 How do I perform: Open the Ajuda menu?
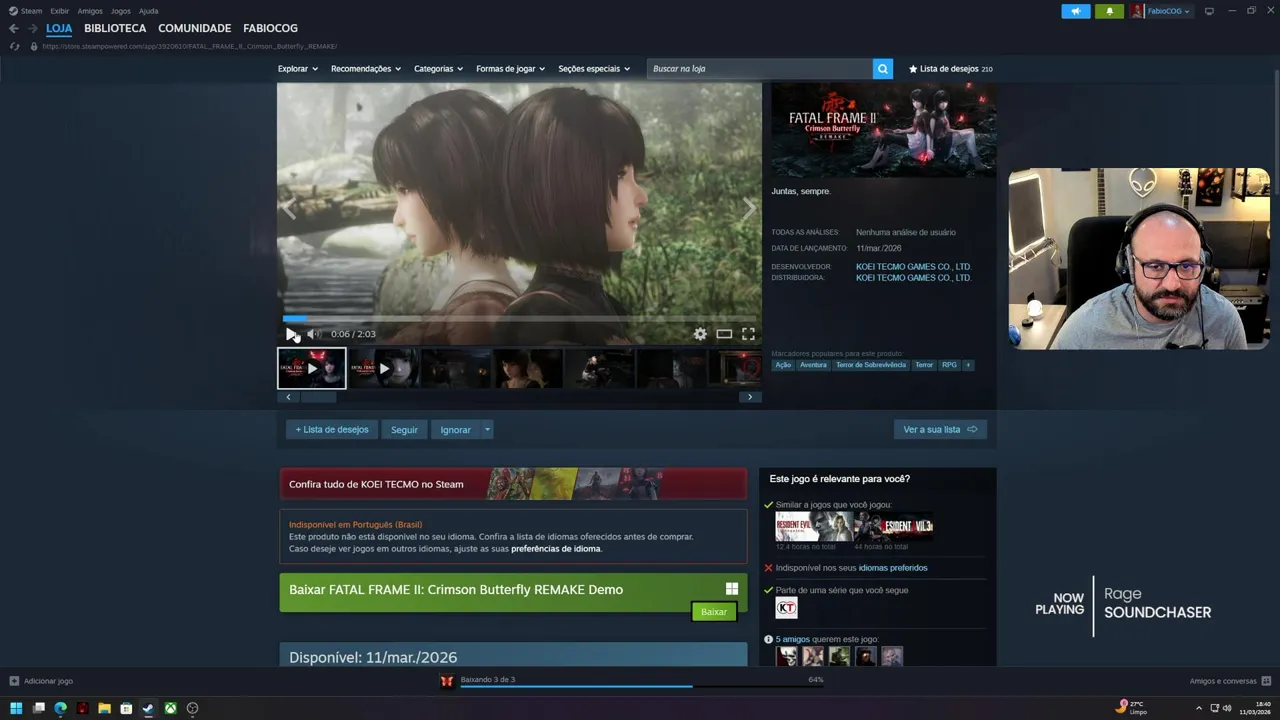pyautogui.click(x=148, y=11)
